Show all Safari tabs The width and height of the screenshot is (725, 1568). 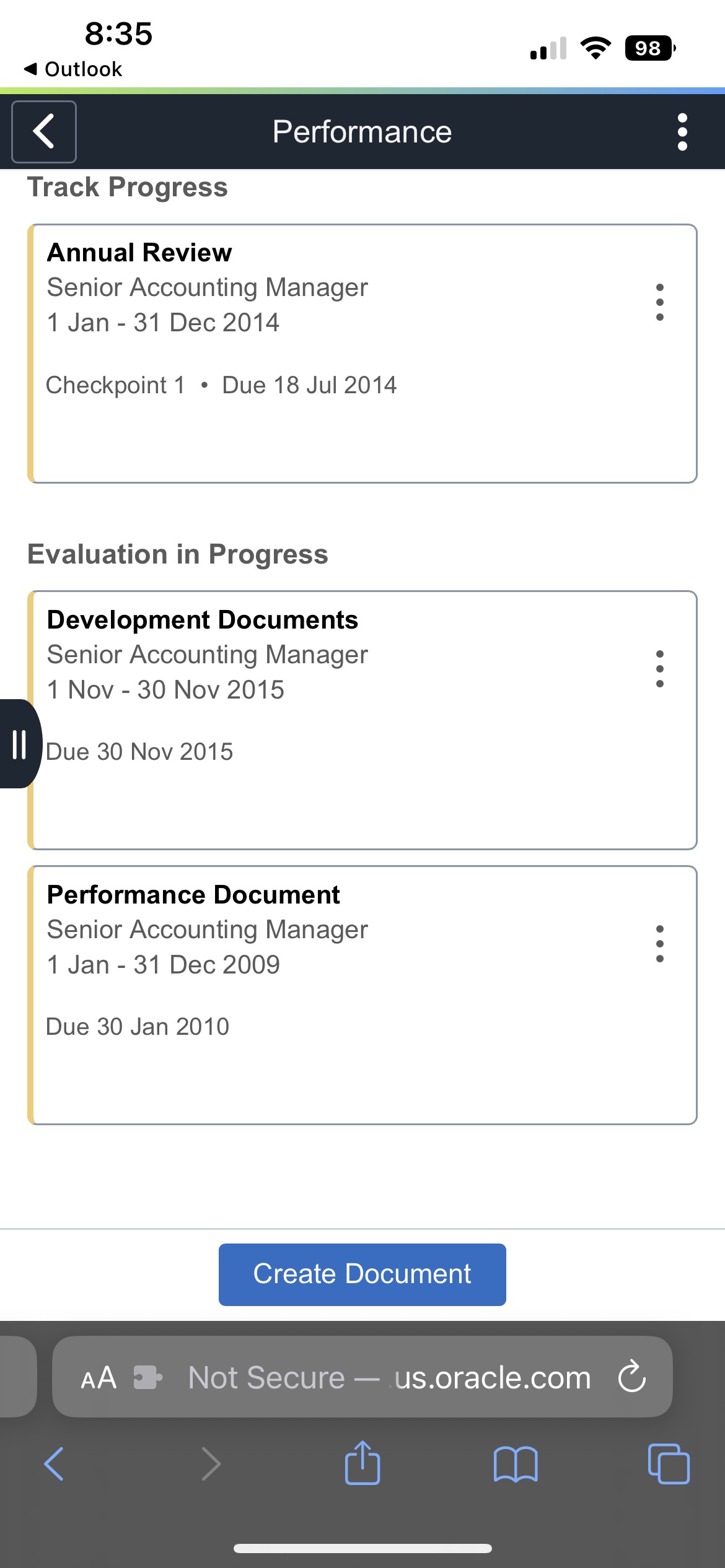(668, 1464)
